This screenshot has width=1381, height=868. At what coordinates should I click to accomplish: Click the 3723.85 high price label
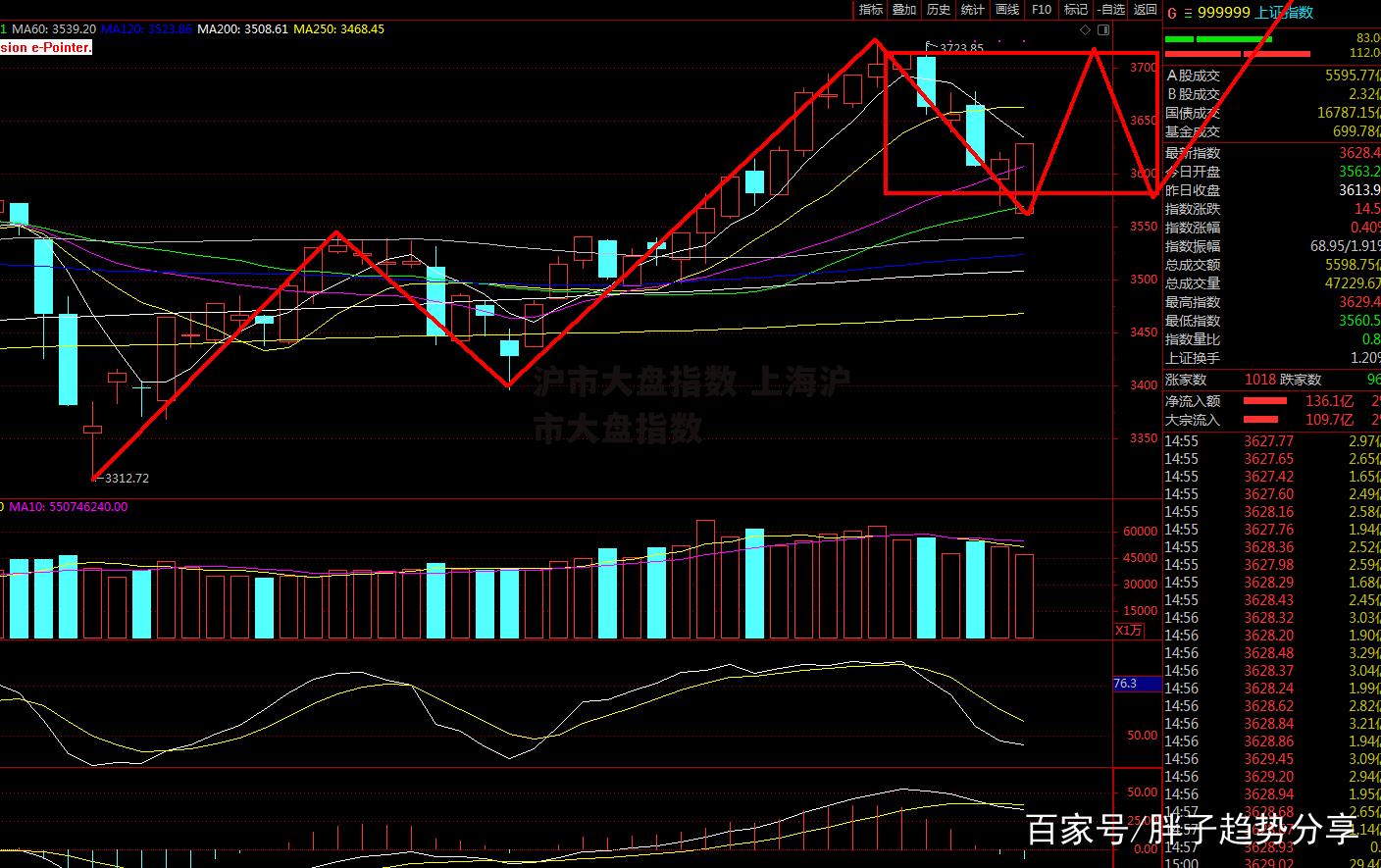click(960, 48)
